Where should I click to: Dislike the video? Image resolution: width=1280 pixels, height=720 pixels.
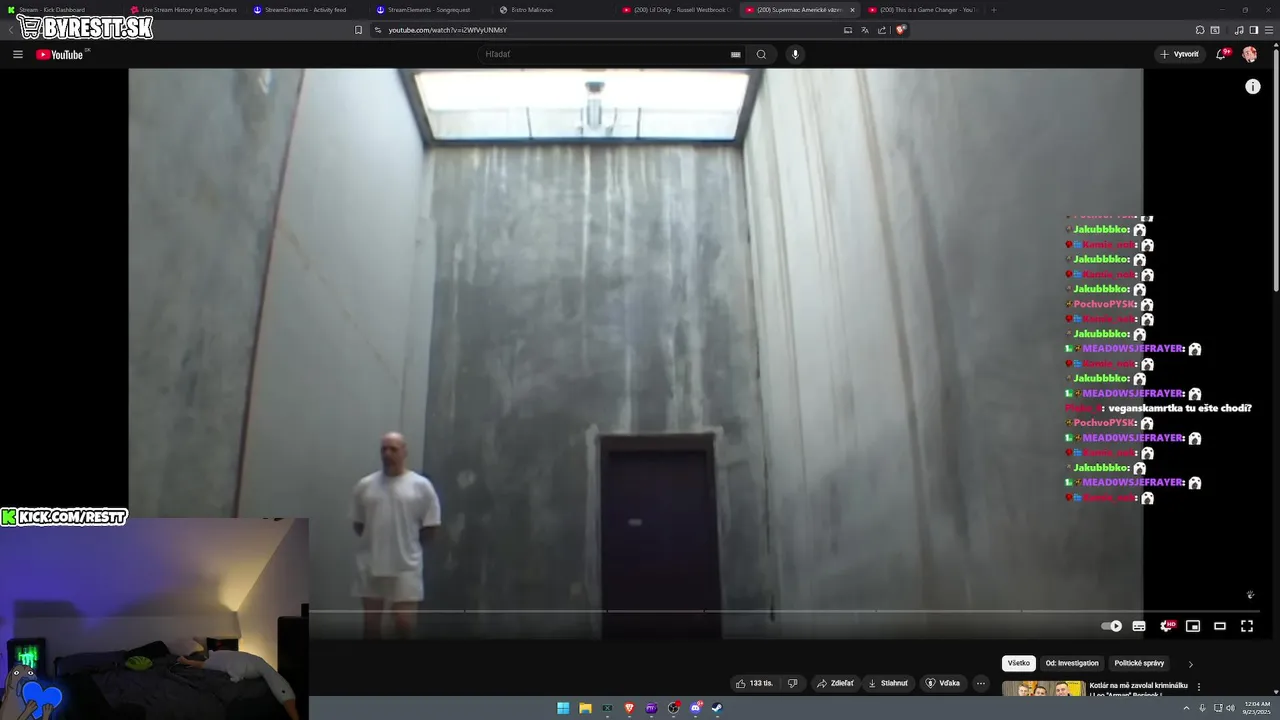click(792, 683)
